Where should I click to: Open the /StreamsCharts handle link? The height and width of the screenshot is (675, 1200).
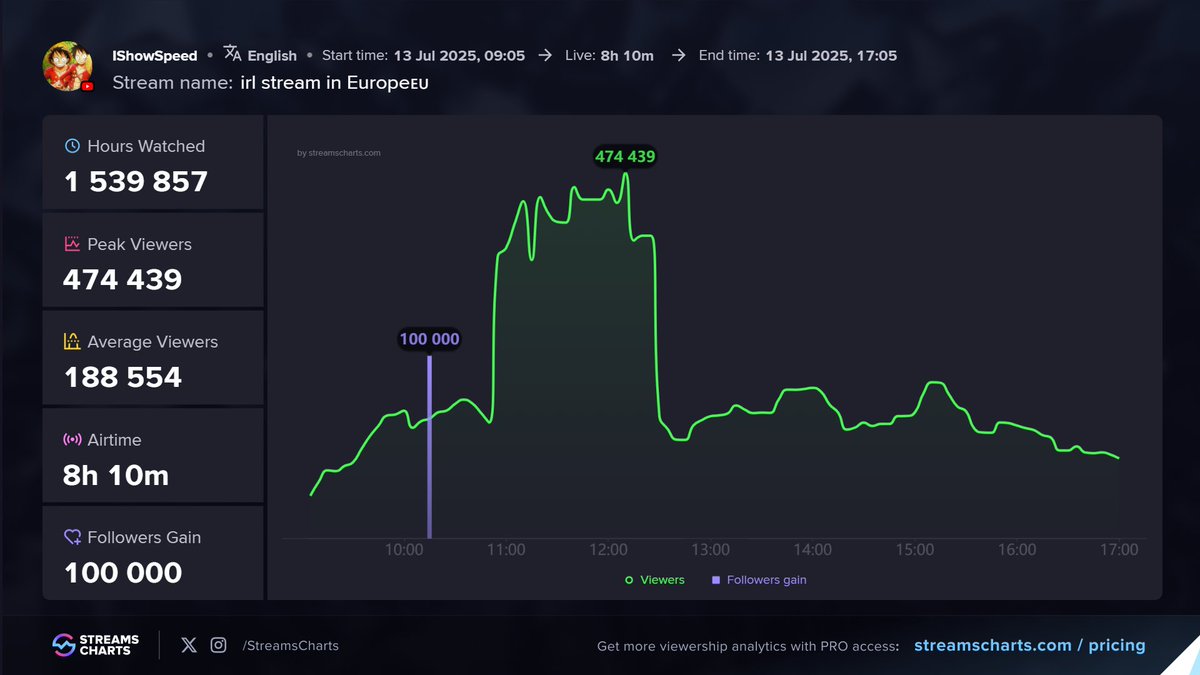click(290, 645)
